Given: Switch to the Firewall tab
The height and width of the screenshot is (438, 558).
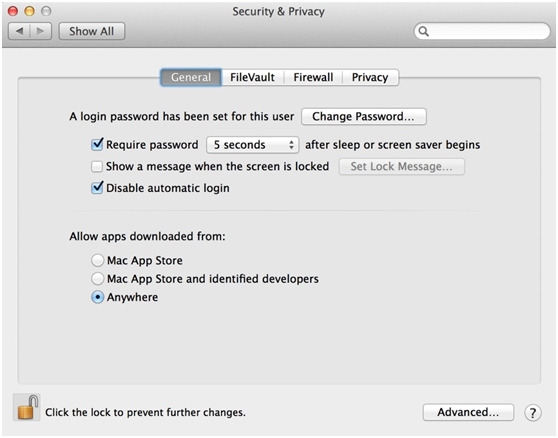Looking at the screenshot, I should coord(313,77).
